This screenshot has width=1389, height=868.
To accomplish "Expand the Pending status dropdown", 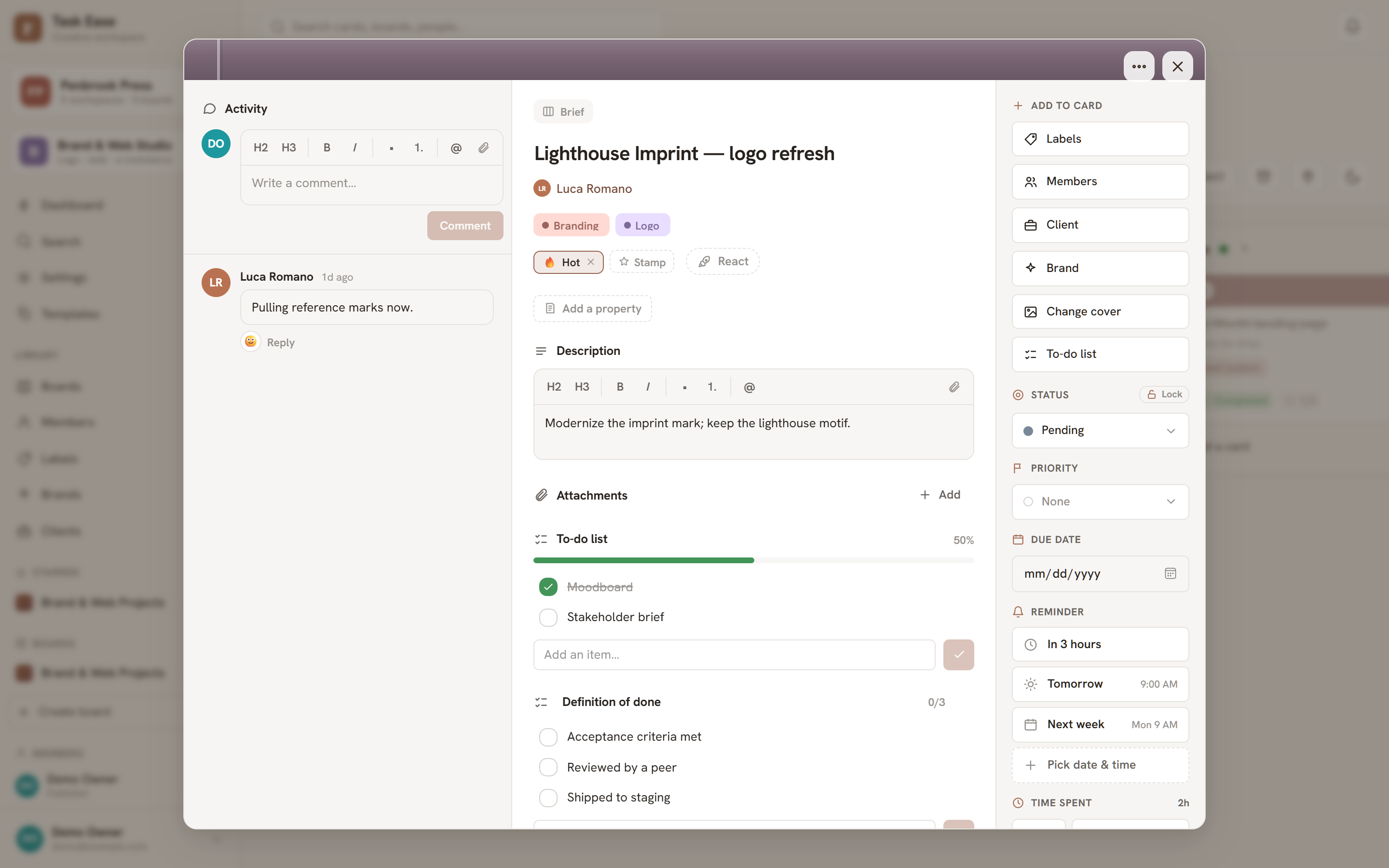I will (1100, 431).
